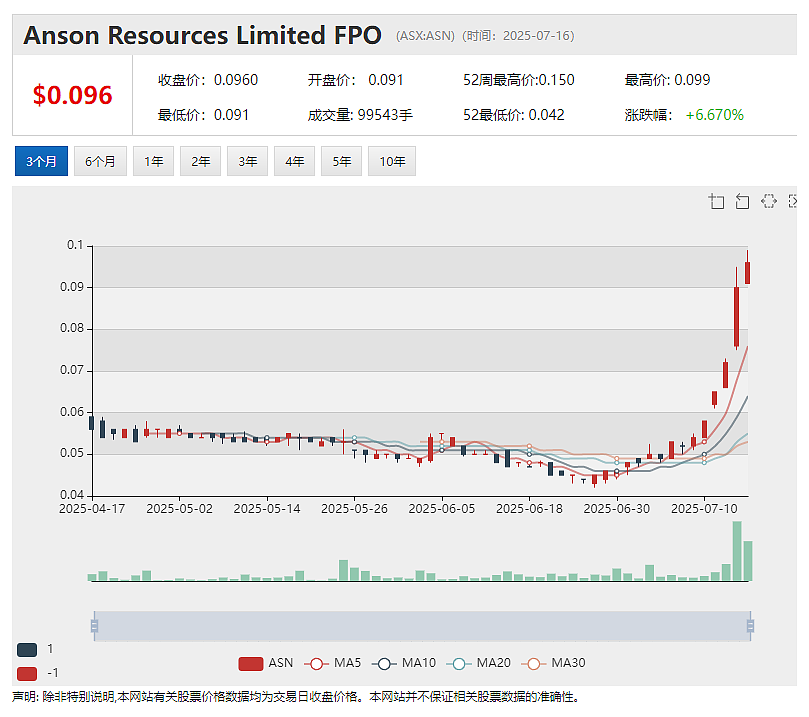Click the 0.1 y-axis label

(75, 245)
